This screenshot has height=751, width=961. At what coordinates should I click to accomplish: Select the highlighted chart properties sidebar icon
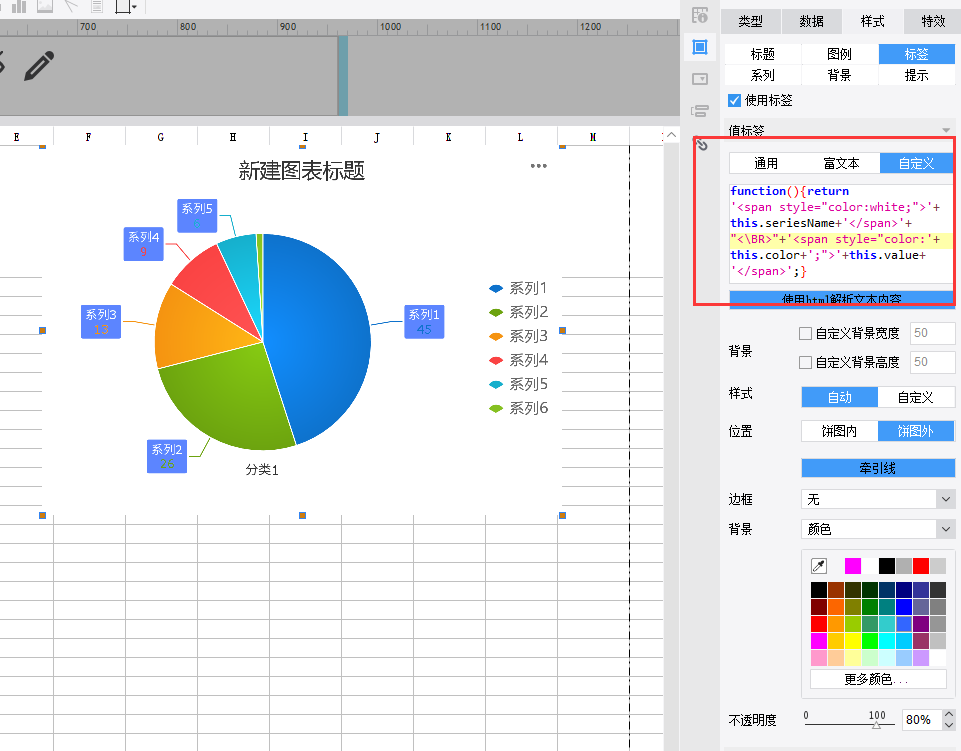(x=700, y=47)
